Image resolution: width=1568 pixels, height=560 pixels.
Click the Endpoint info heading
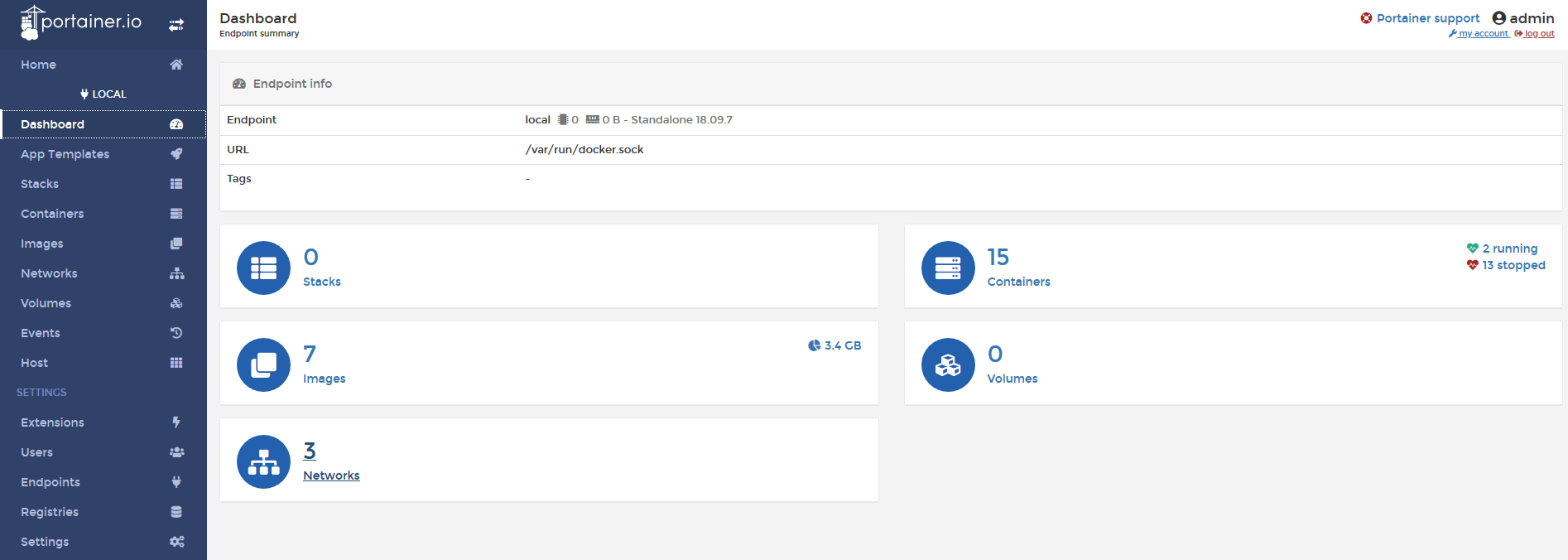(x=292, y=84)
